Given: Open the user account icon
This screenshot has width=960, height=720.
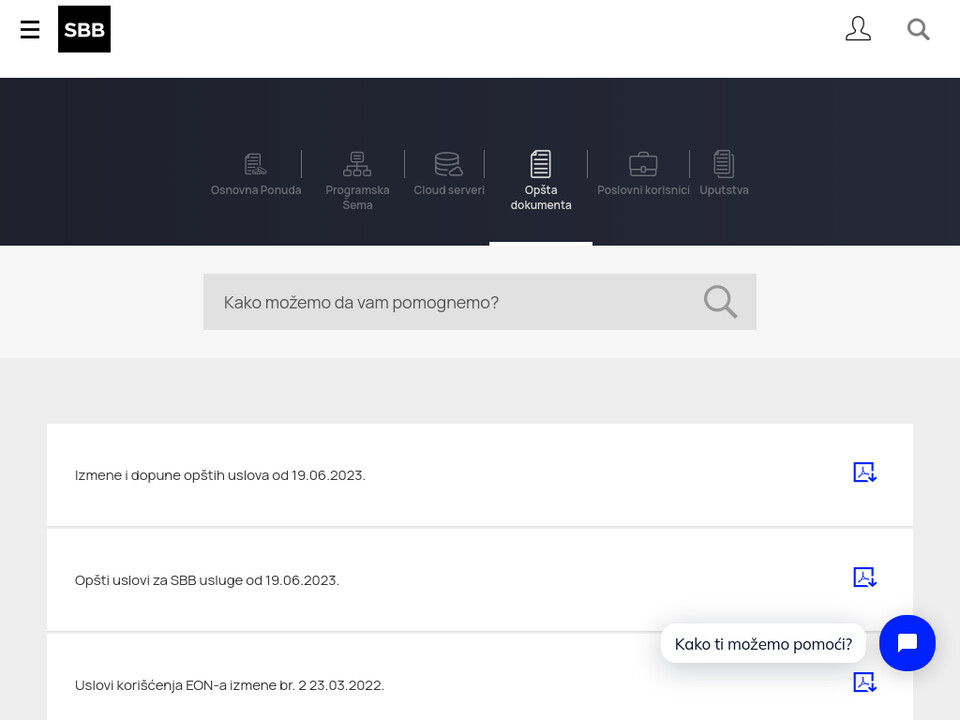Looking at the screenshot, I should click(x=858, y=30).
